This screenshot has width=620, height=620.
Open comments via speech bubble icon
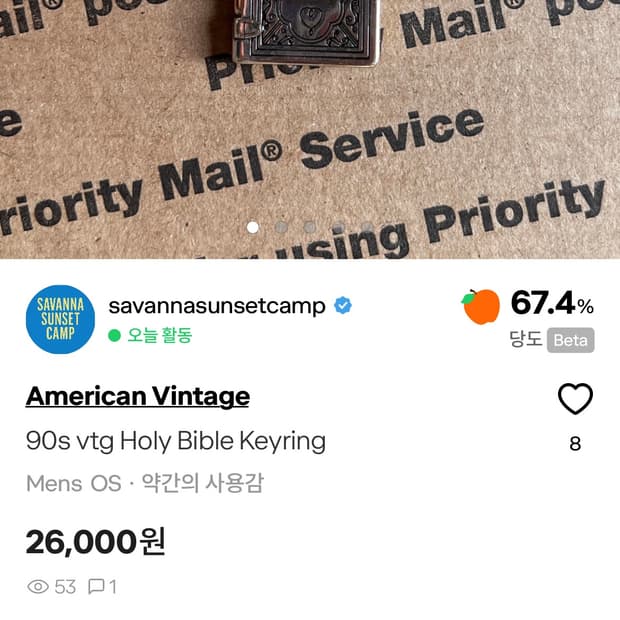pyautogui.click(x=96, y=586)
